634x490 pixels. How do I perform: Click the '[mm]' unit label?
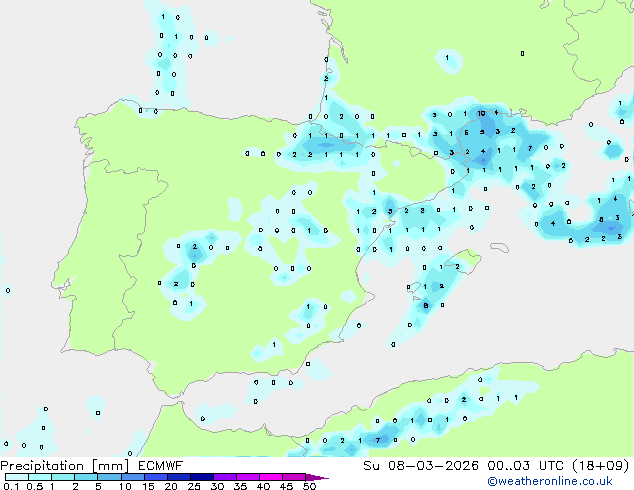click(110, 466)
